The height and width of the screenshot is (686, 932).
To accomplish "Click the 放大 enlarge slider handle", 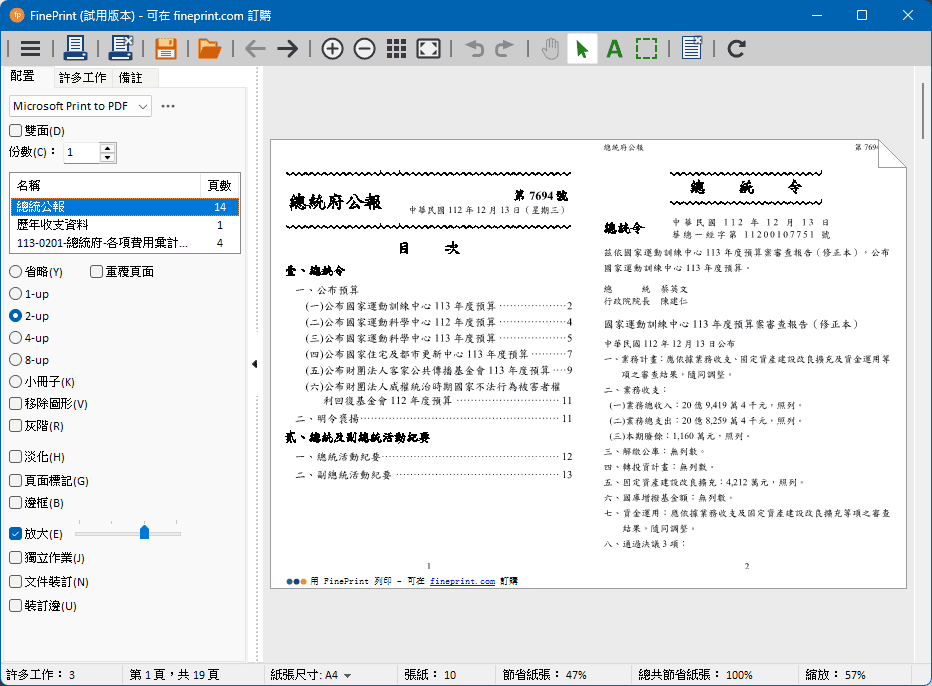I will pos(144,533).
